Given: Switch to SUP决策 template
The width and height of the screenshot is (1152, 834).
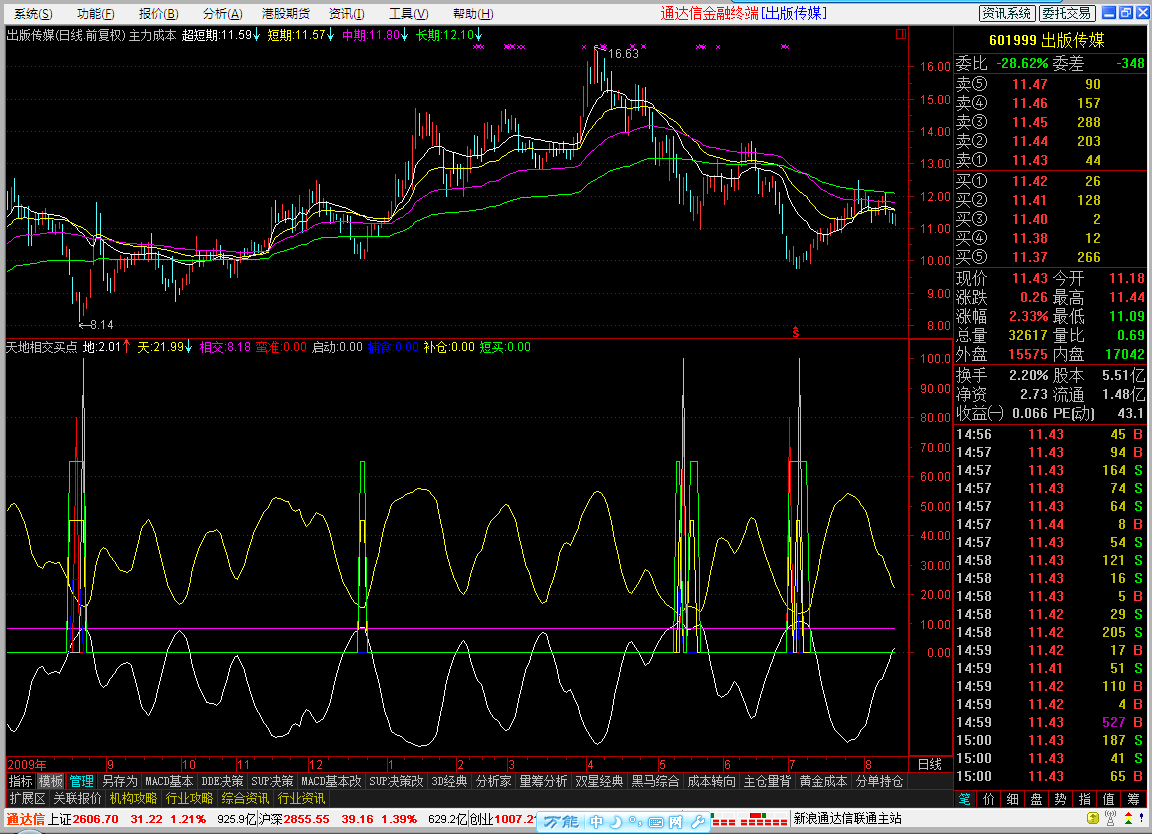Looking at the screenshot, I should [272, 781].
